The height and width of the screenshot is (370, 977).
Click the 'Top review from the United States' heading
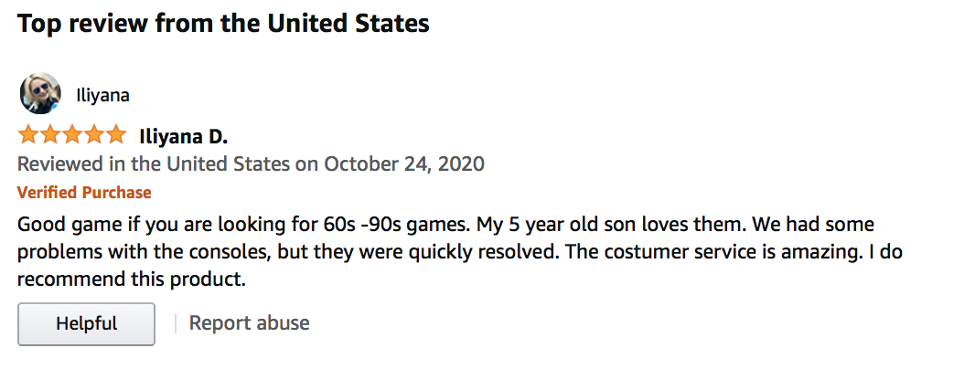[x=223, y=24]
